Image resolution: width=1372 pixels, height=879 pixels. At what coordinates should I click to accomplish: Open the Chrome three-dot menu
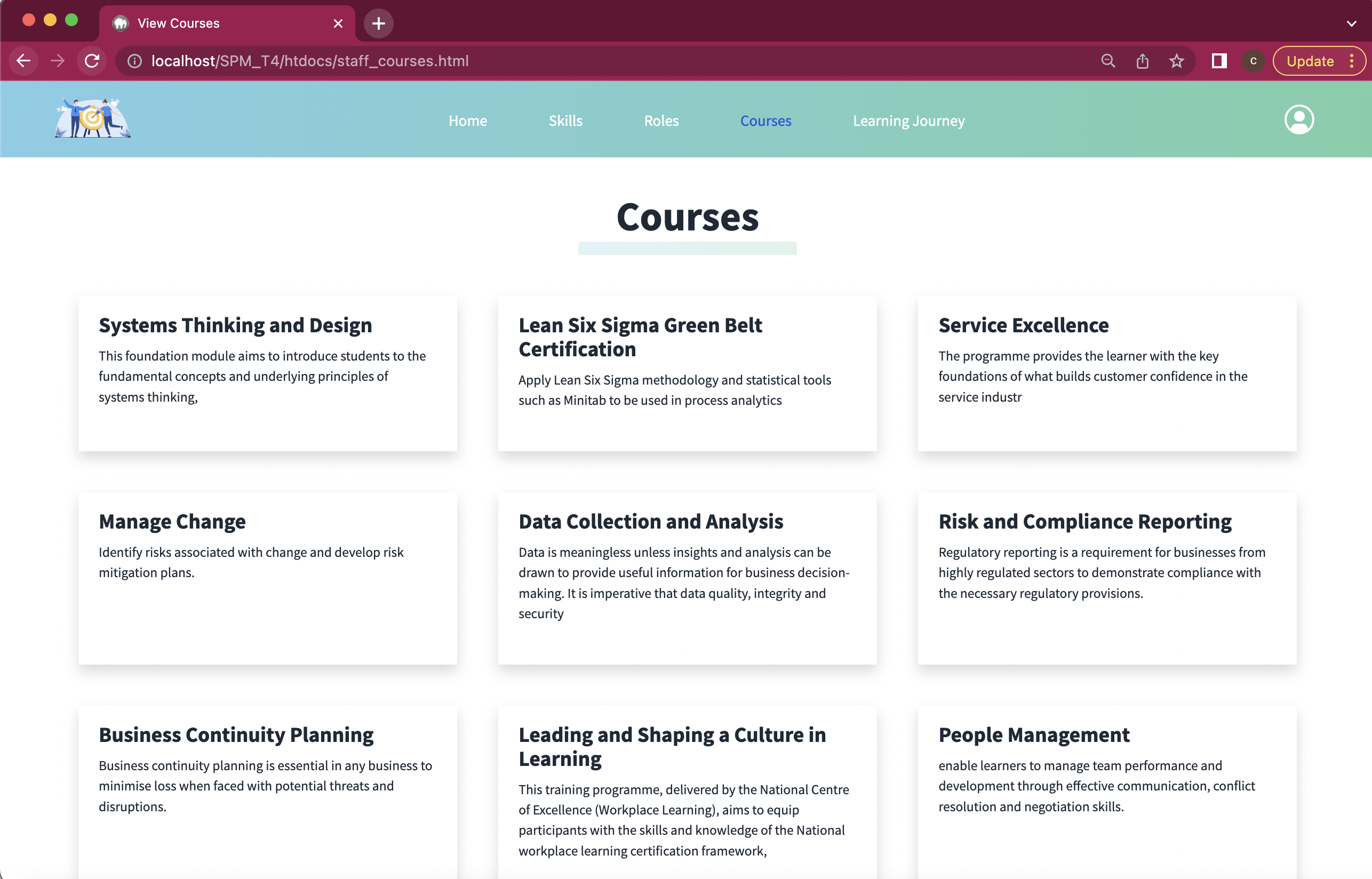pyautogui.click(x=1351, y=61)
